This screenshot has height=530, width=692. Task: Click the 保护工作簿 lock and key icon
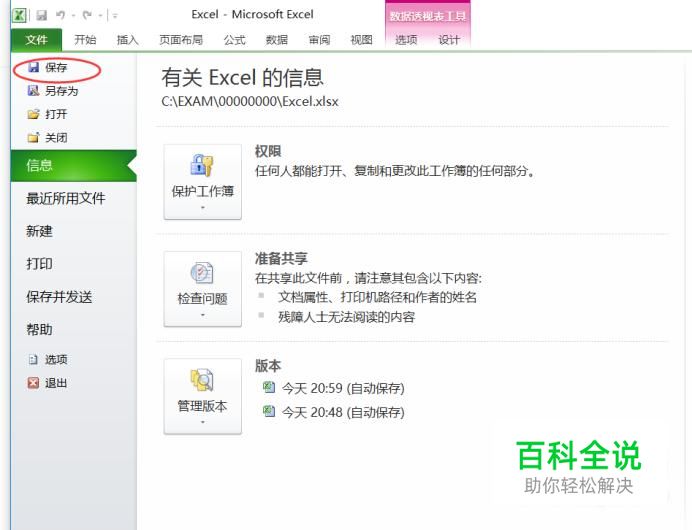[202, 165]
